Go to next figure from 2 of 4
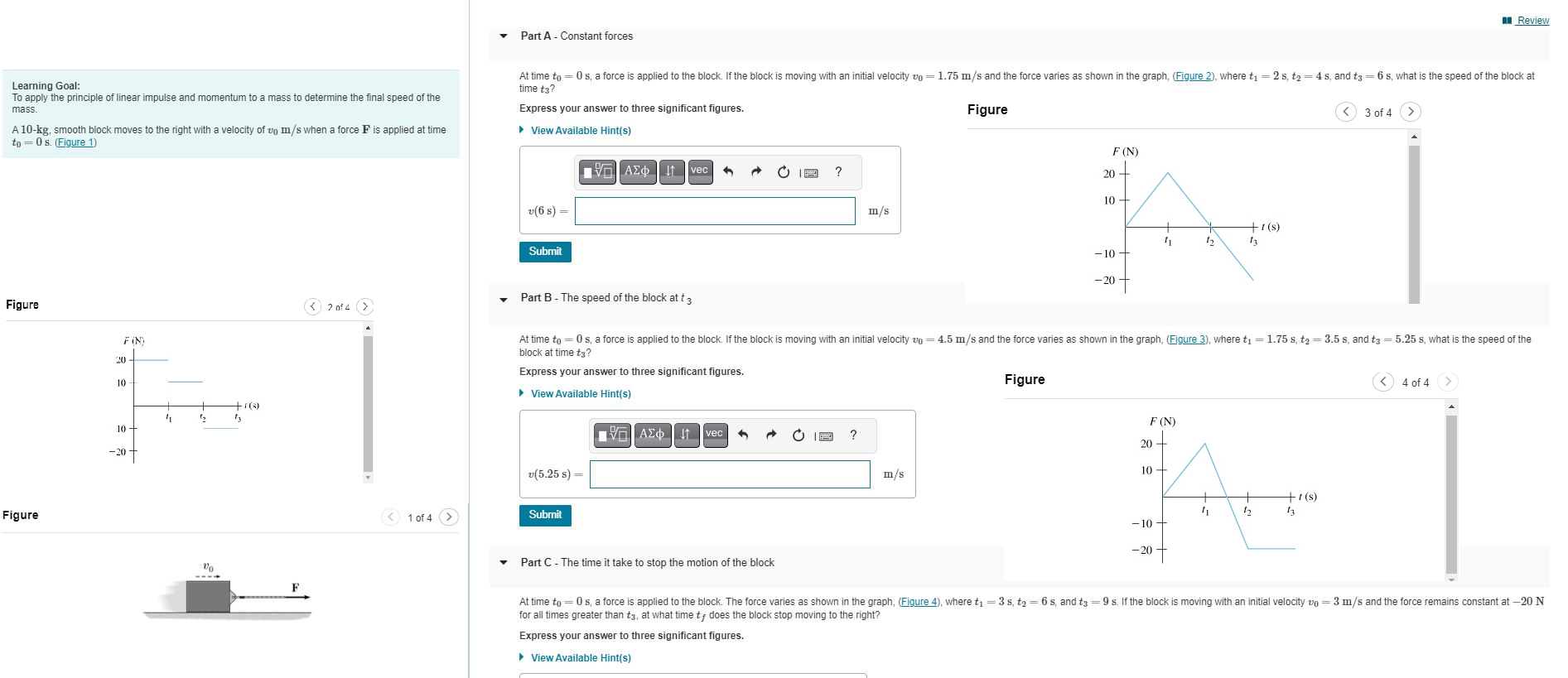This screenshot has height=678, width=1568. point(364,306)
